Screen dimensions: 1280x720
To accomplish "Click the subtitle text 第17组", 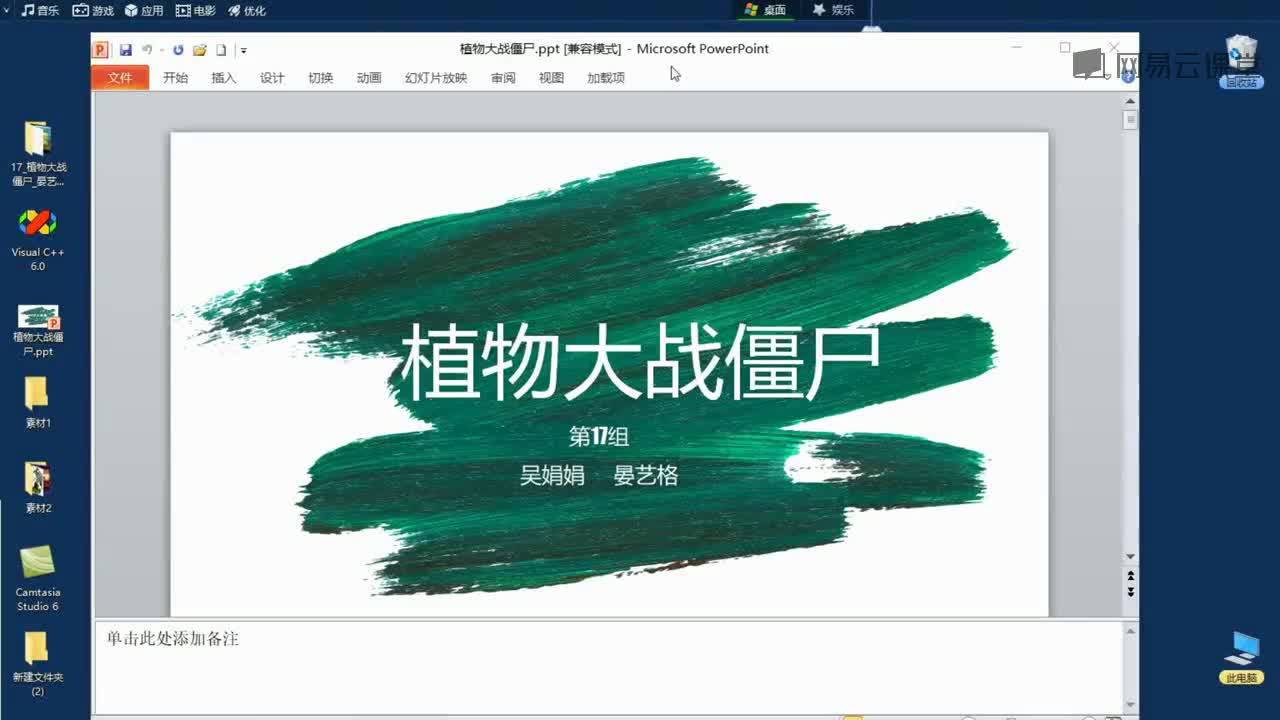I will pyautogui.click(x=599, y=437).
